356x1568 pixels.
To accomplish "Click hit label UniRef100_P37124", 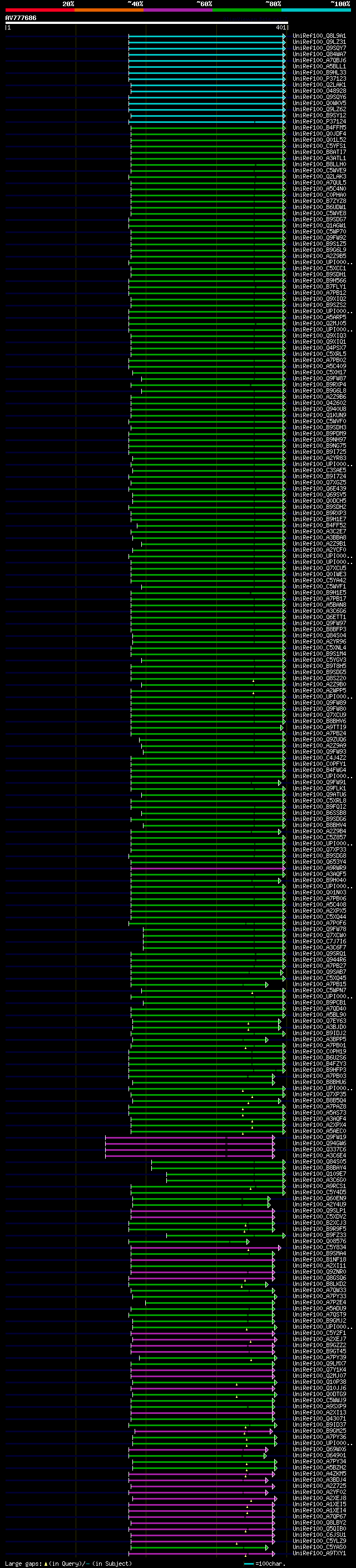I will (319, 121).
